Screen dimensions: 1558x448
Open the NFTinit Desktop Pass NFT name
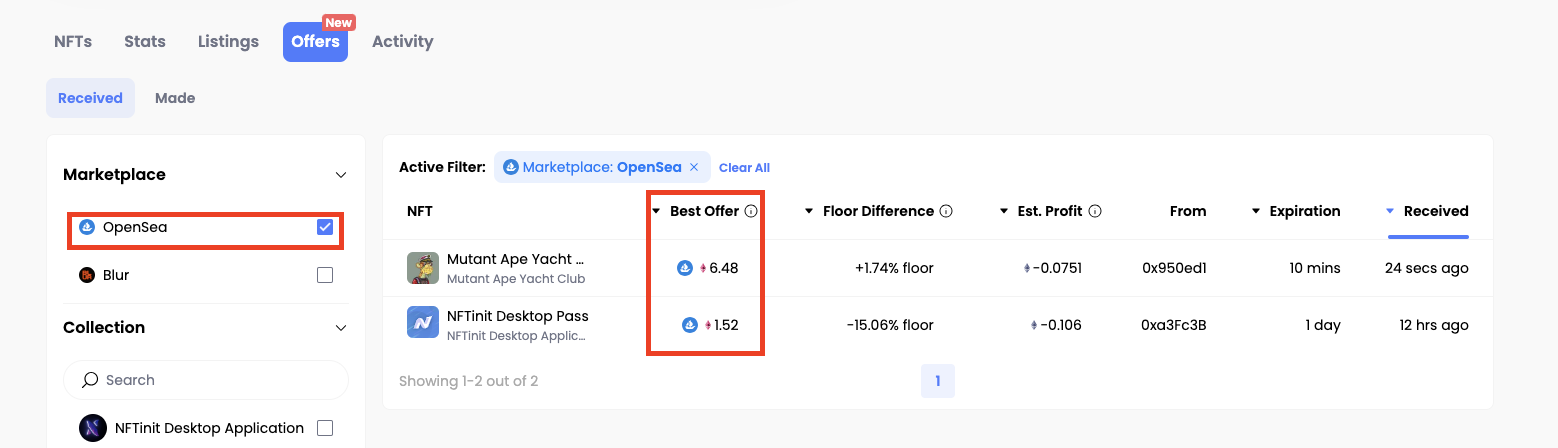click(518, 316)
